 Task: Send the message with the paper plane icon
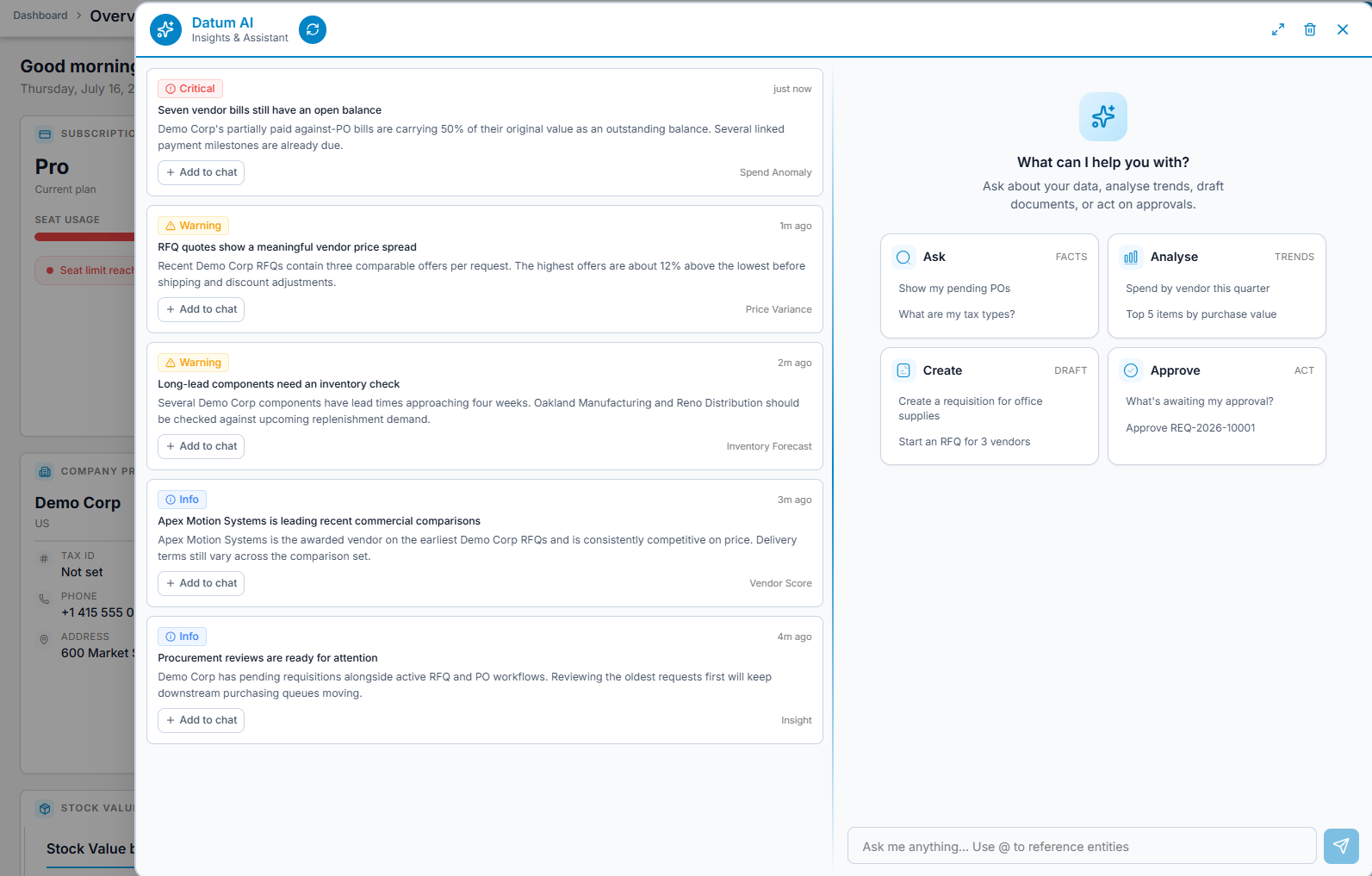pos(1341,846)
